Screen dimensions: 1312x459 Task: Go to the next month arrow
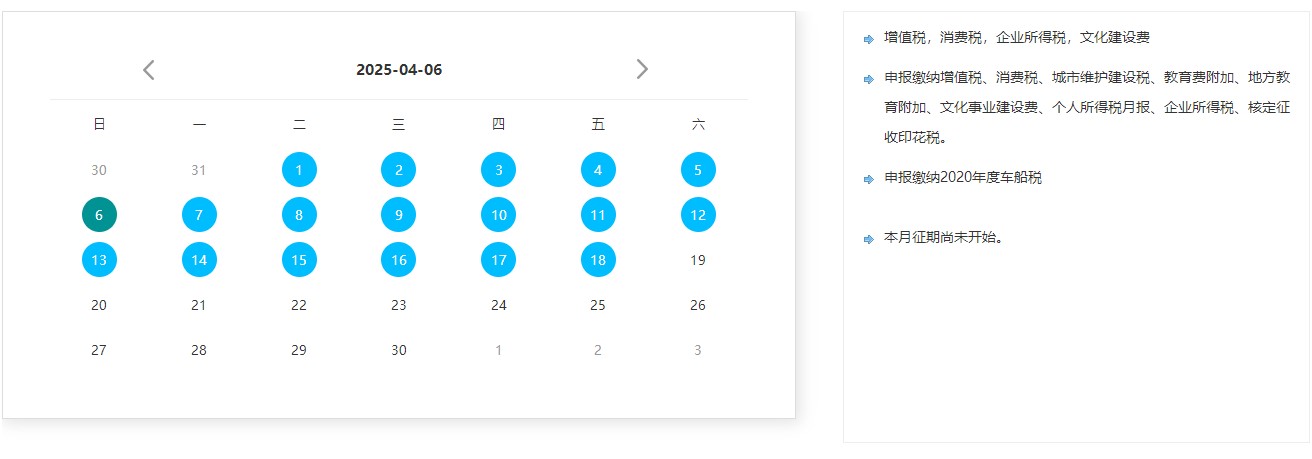click(x=642, y=69)
